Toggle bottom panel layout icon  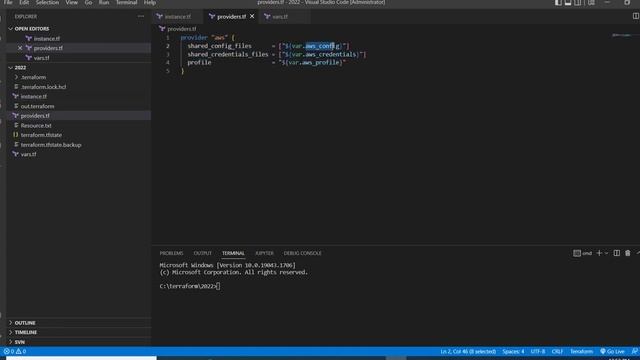click(x=568, y=2)
